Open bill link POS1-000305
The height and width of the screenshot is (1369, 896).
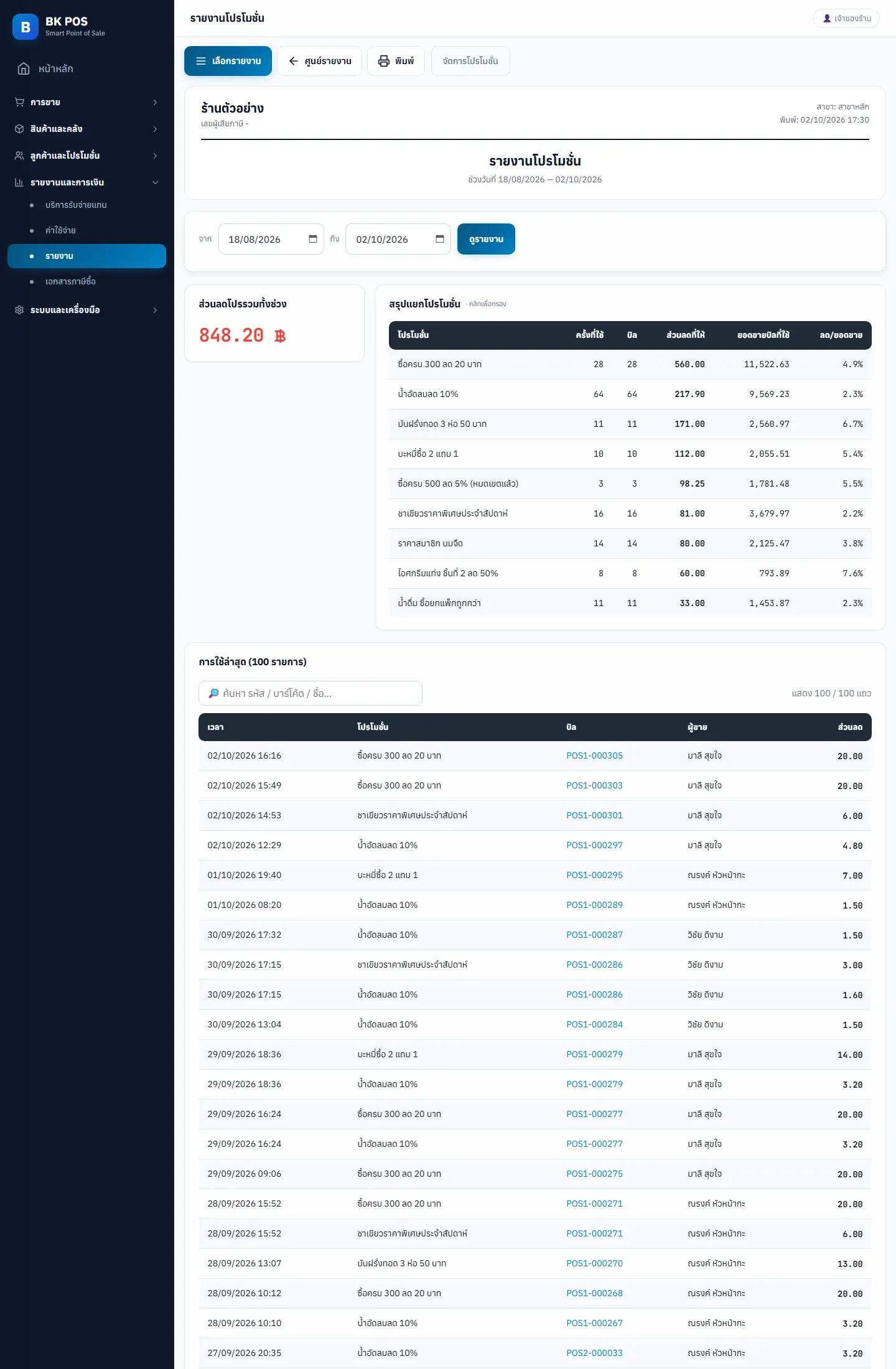[594, 755]
